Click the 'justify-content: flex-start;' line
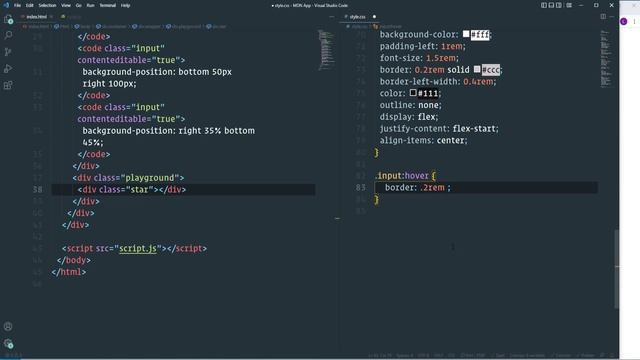Screen dimensions: 640x360 point(439,129)
